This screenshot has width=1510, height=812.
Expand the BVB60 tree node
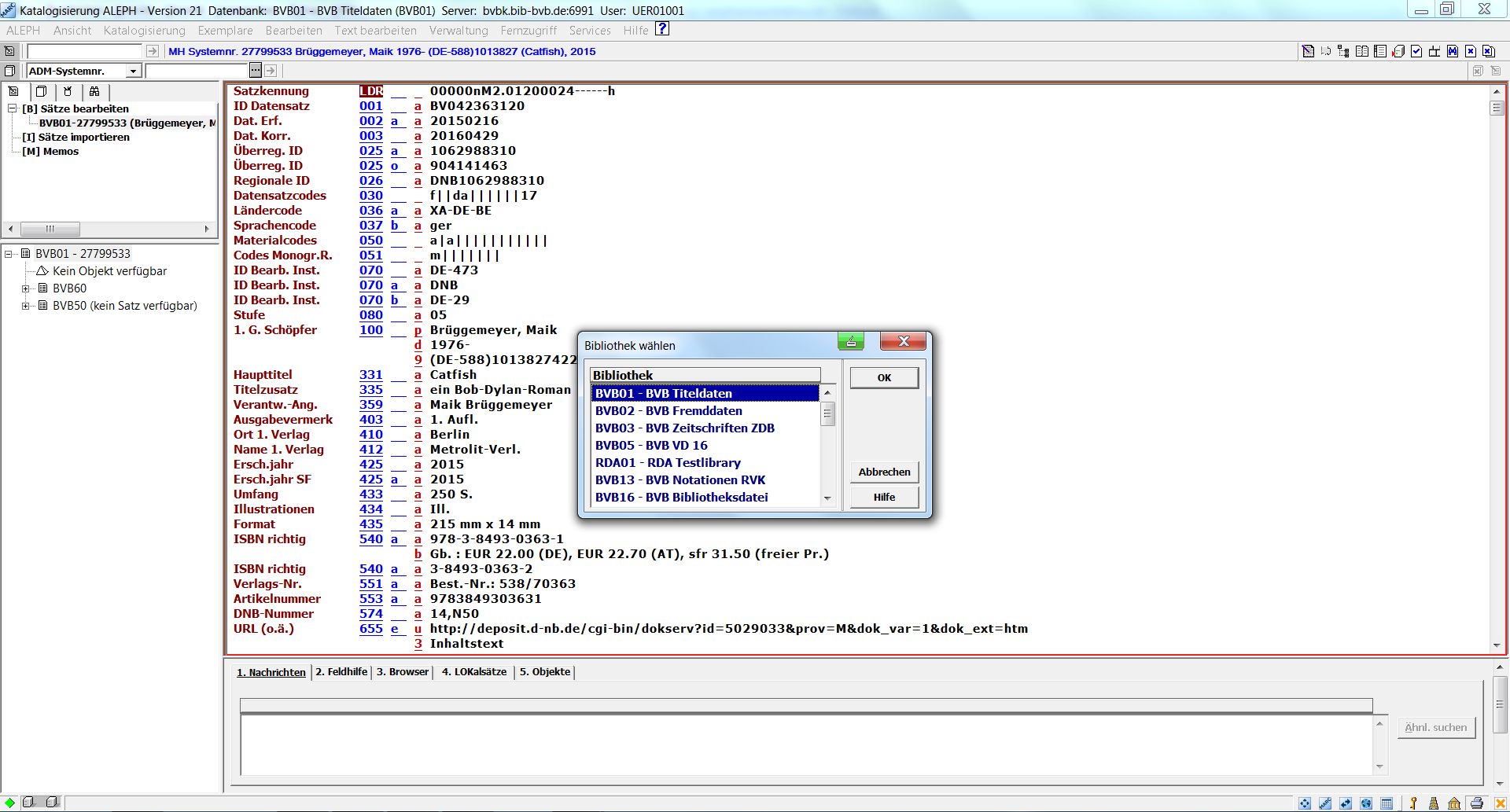coord(26,288)
